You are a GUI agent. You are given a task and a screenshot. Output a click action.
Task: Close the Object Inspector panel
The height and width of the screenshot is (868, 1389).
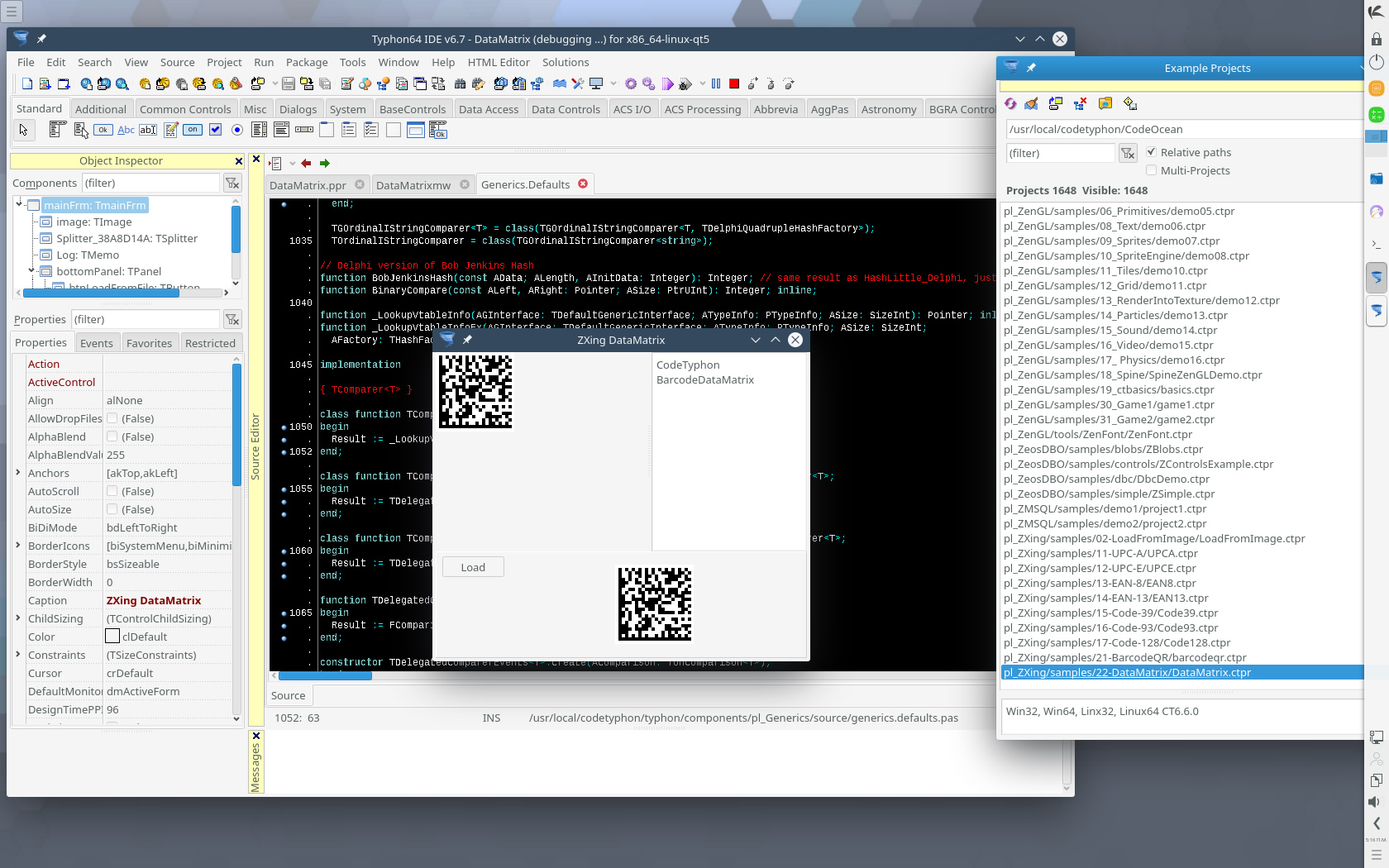pos(239,161)
